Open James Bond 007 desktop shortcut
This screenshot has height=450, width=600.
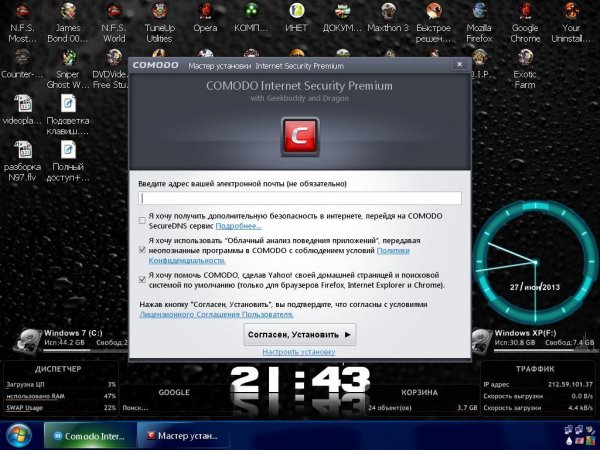(68, 11)
